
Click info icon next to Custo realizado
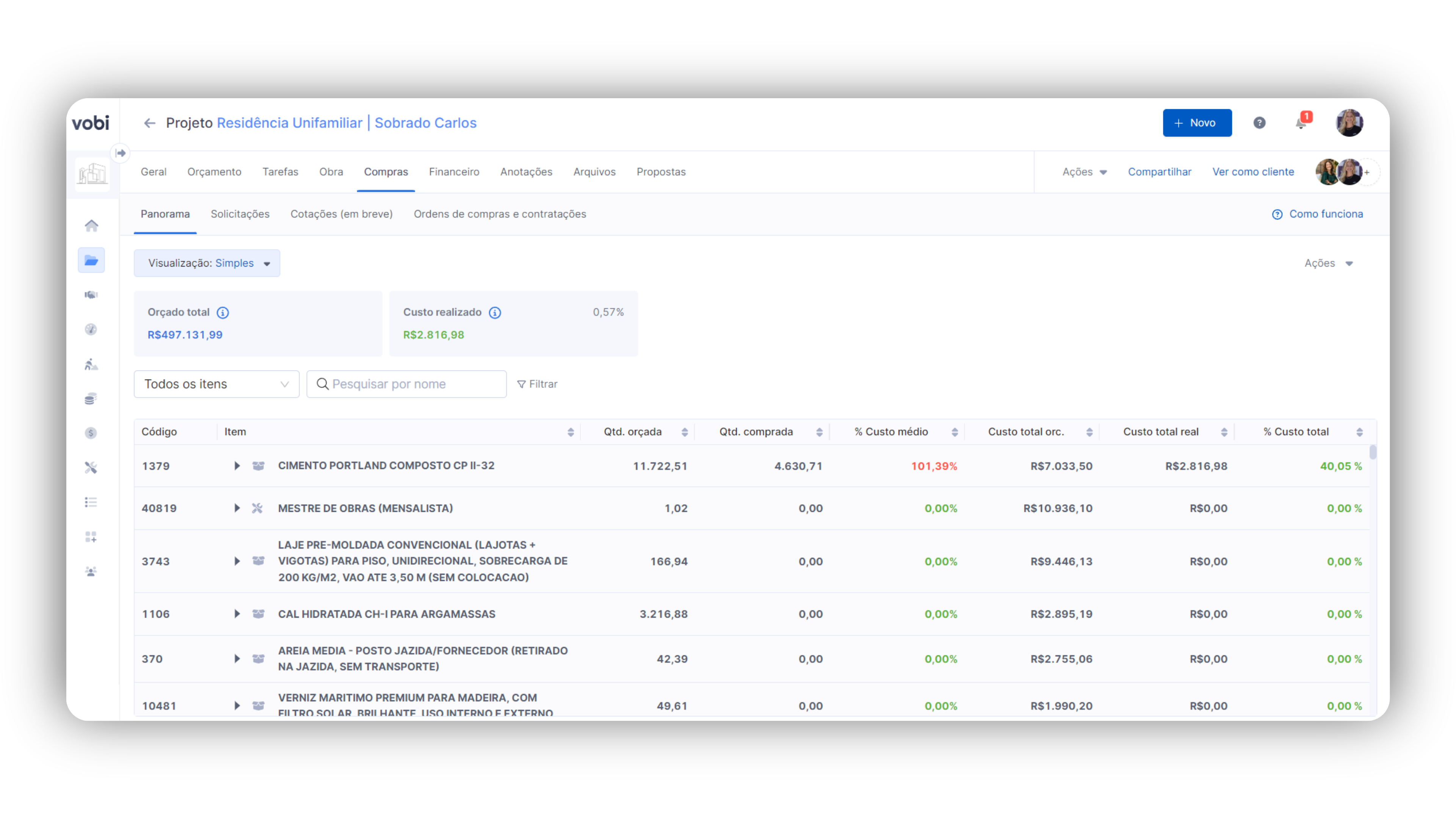(x=494, y=312)
